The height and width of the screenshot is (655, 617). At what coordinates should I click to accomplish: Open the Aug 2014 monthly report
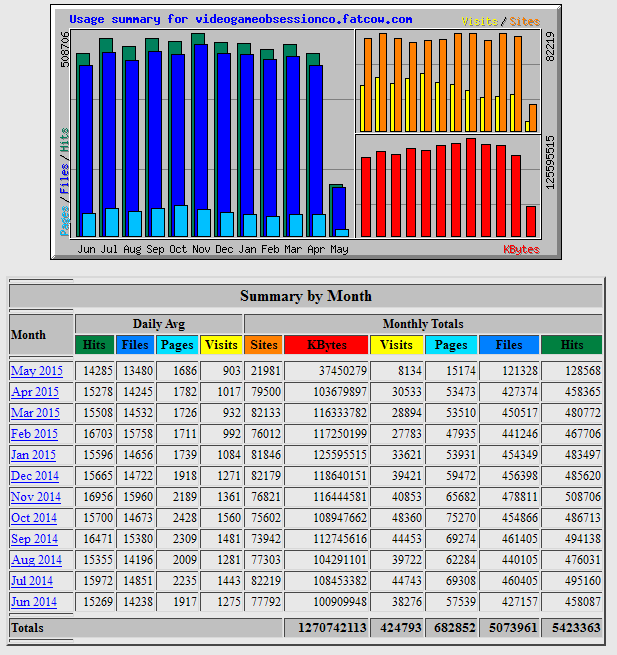36,560
